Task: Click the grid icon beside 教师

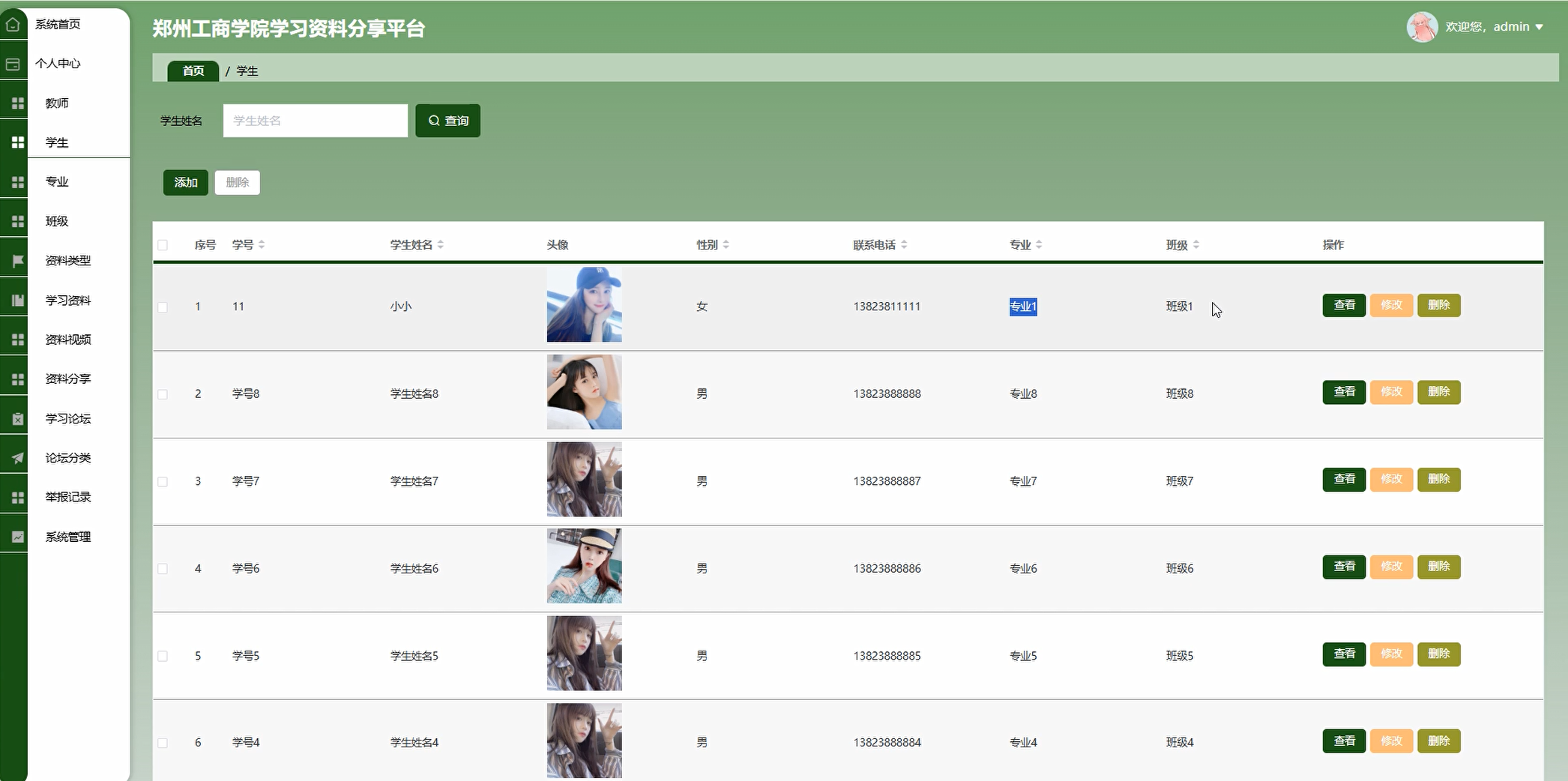Action: coord(18,103)
